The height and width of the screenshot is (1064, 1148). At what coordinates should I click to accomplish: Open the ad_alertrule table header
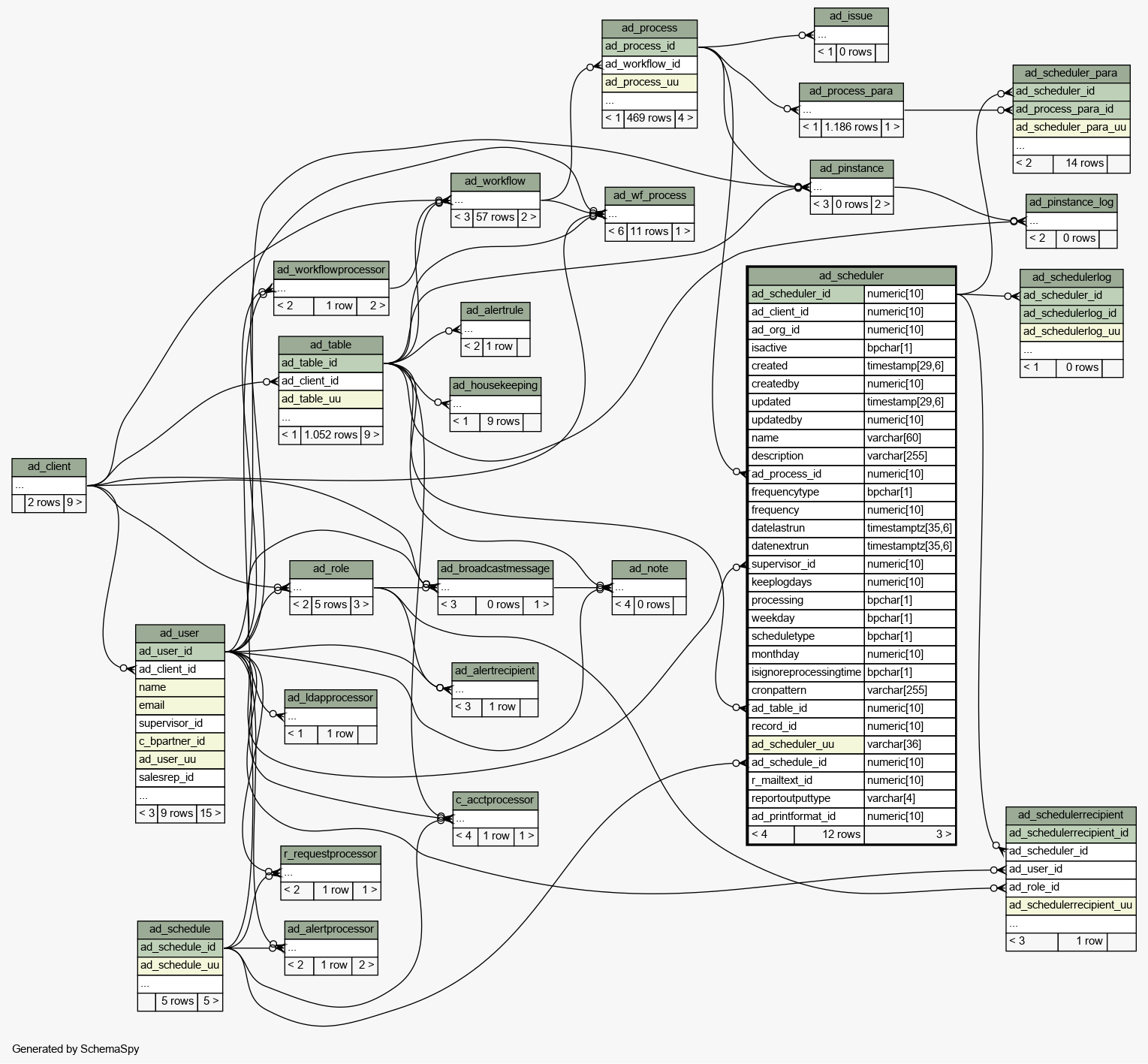495,311
